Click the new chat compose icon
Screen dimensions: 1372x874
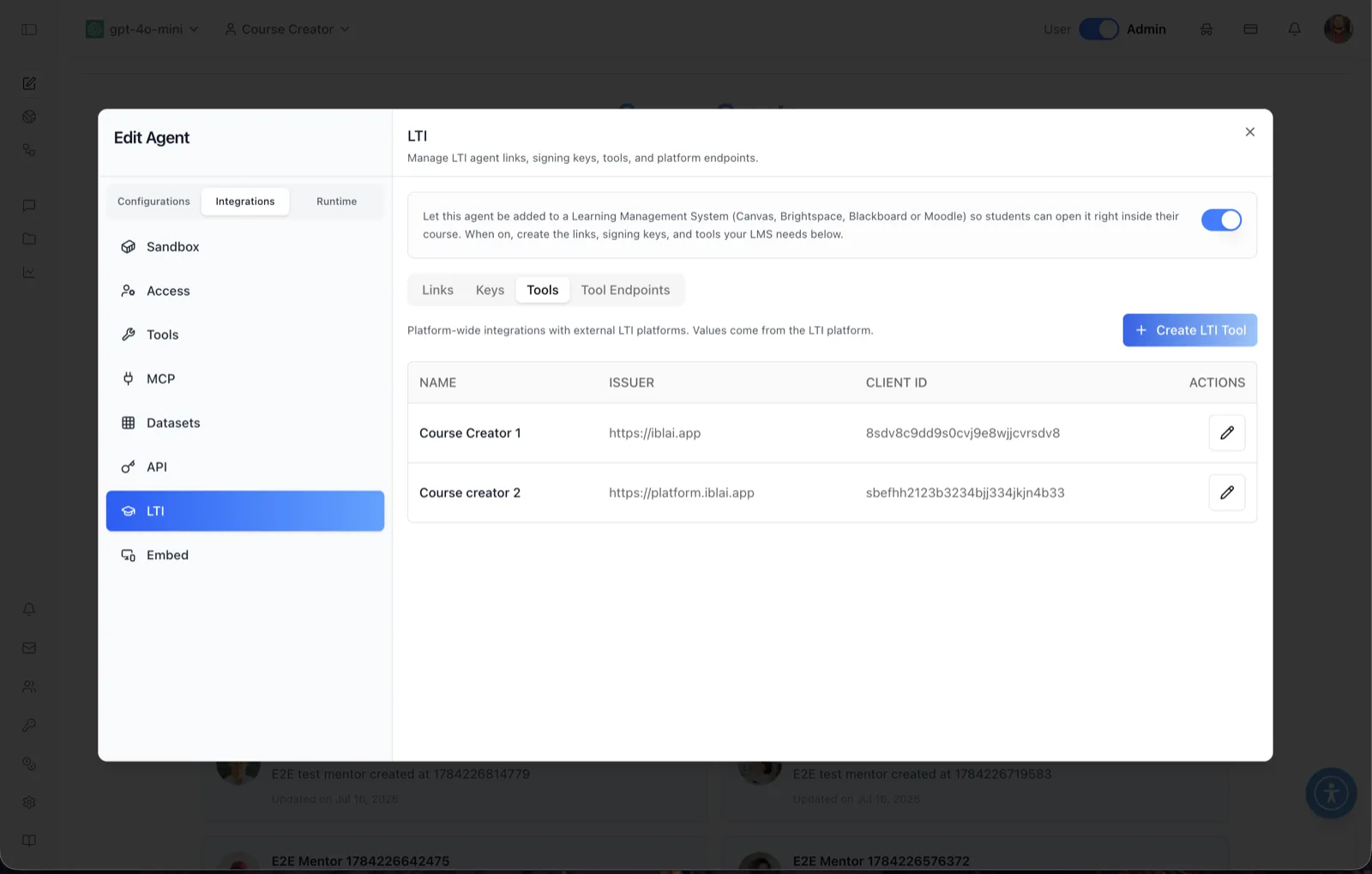[x=29, y=83]
